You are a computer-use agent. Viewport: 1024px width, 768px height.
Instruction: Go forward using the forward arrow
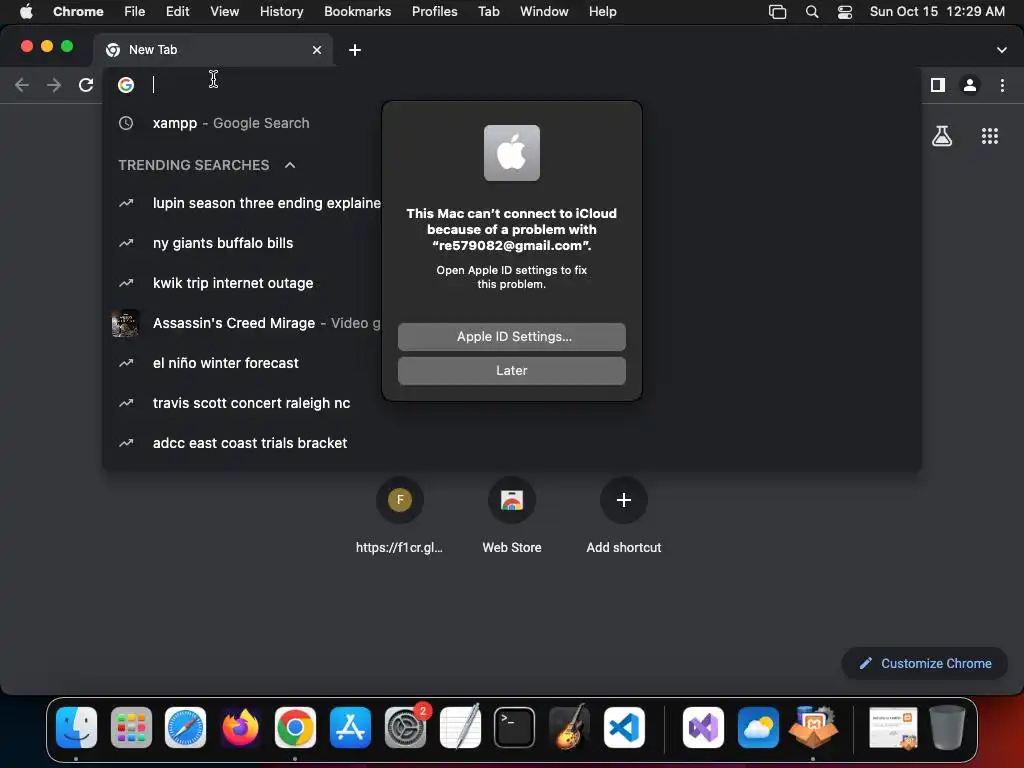click(x=54, y=85)
